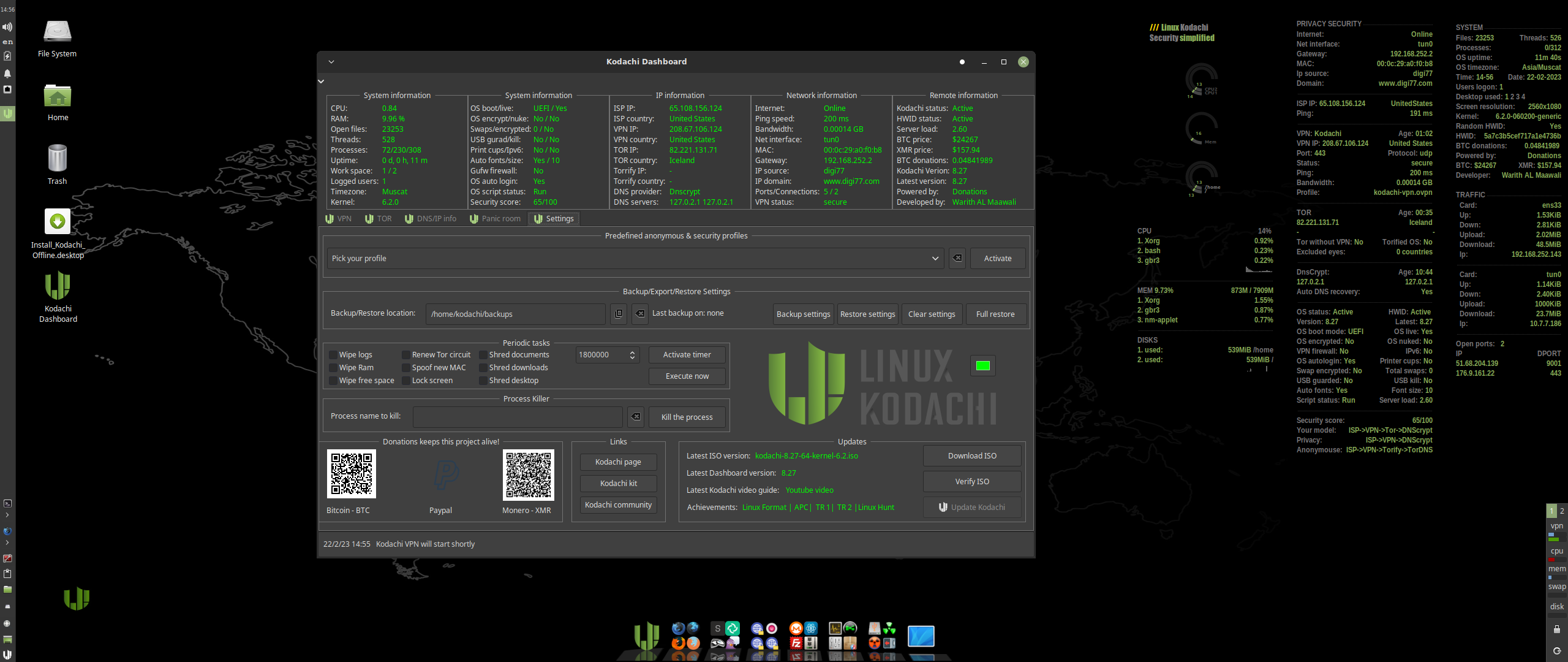
Task: Open the terminal launcher in left panel
Action: click(x=7, y=503)
